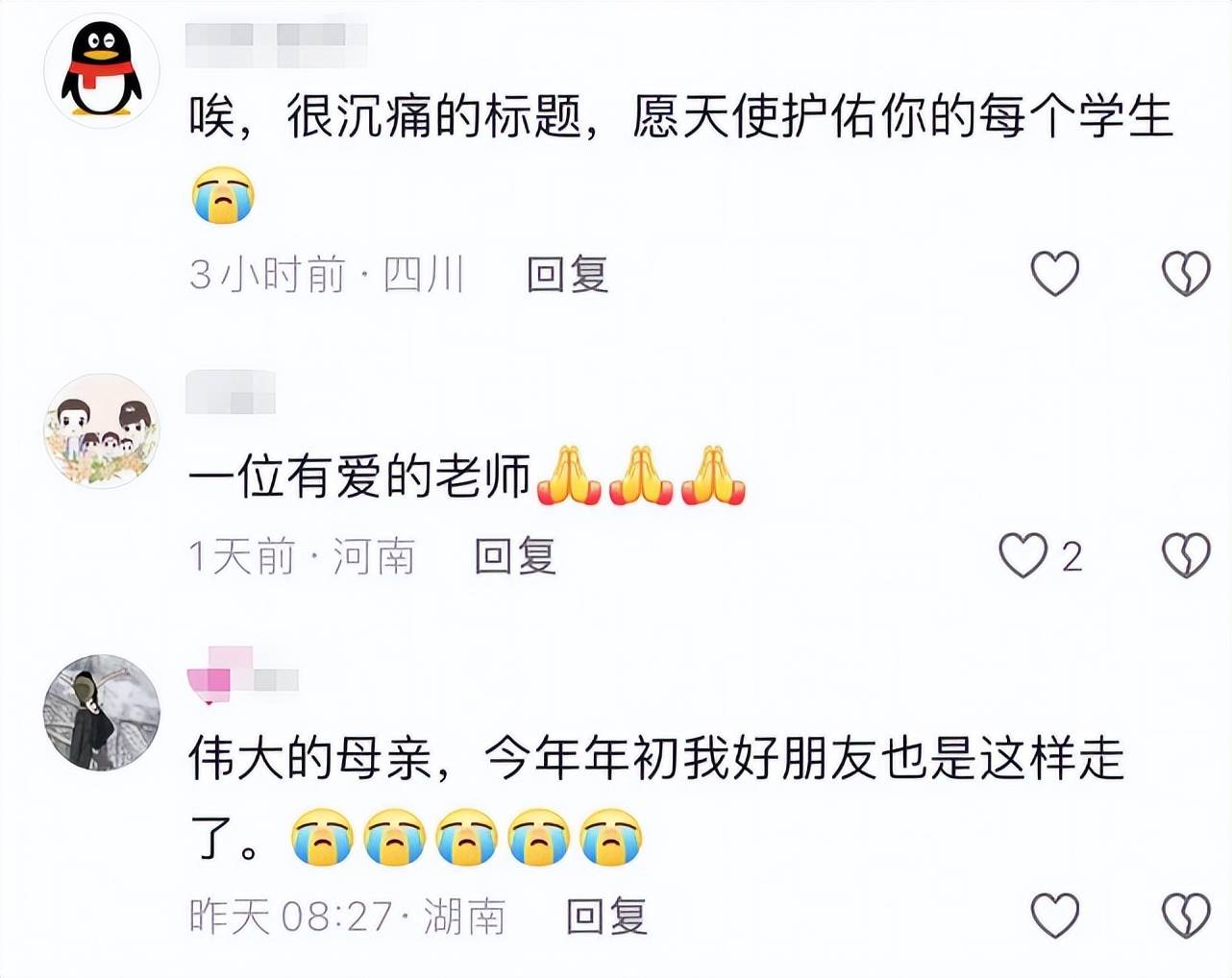Click the blurred username of first commenter
The image size is (1232, 978).
click(x=276, y=44)
